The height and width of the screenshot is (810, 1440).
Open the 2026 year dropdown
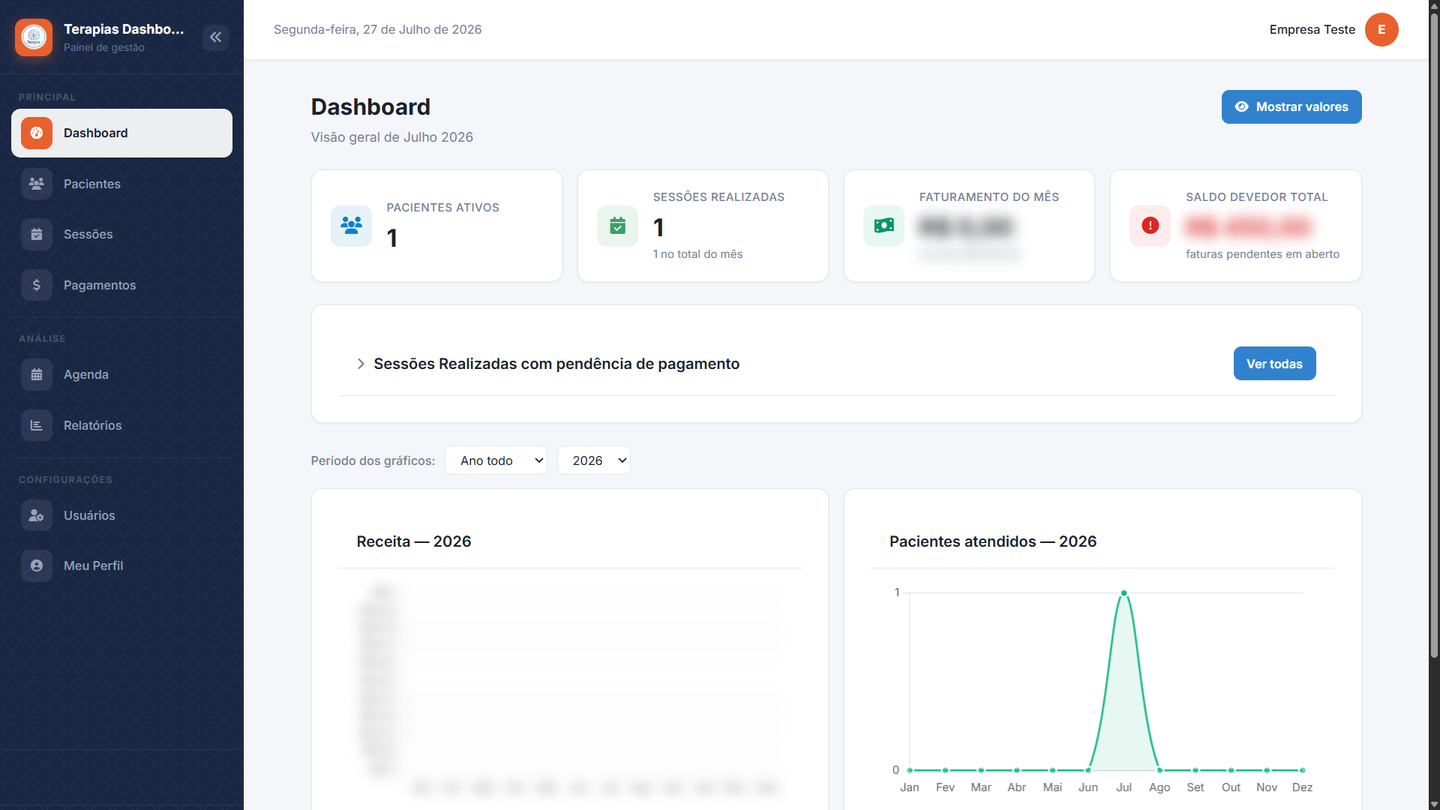(x=594, y=460)
